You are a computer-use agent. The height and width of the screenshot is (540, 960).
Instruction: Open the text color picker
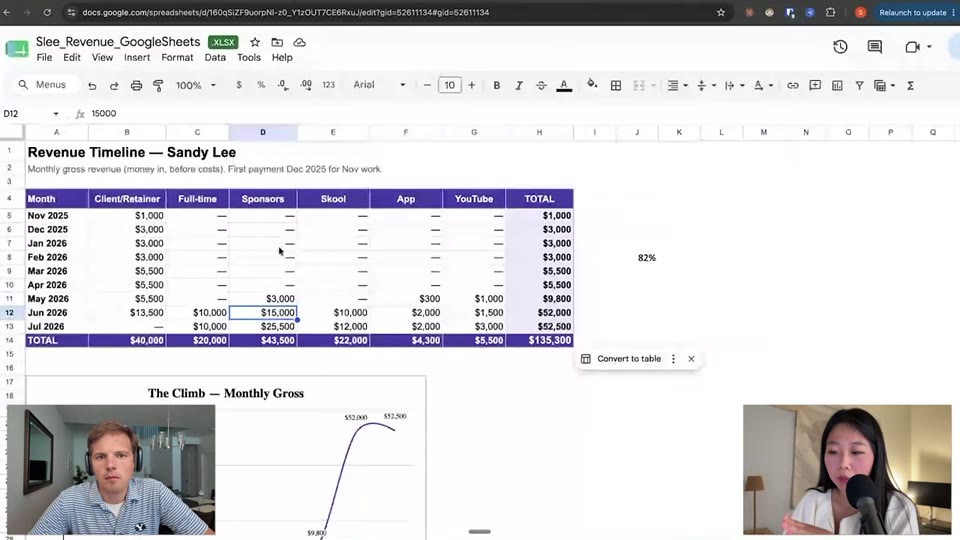(564, 86)
